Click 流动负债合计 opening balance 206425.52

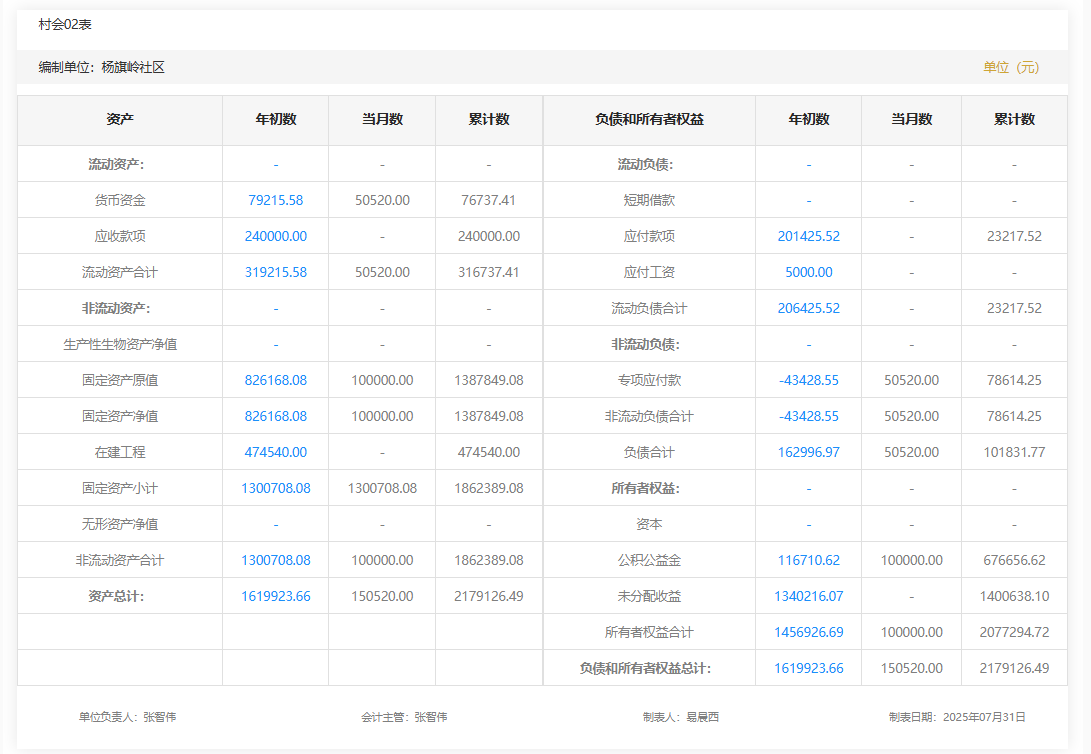click(808, 308)
